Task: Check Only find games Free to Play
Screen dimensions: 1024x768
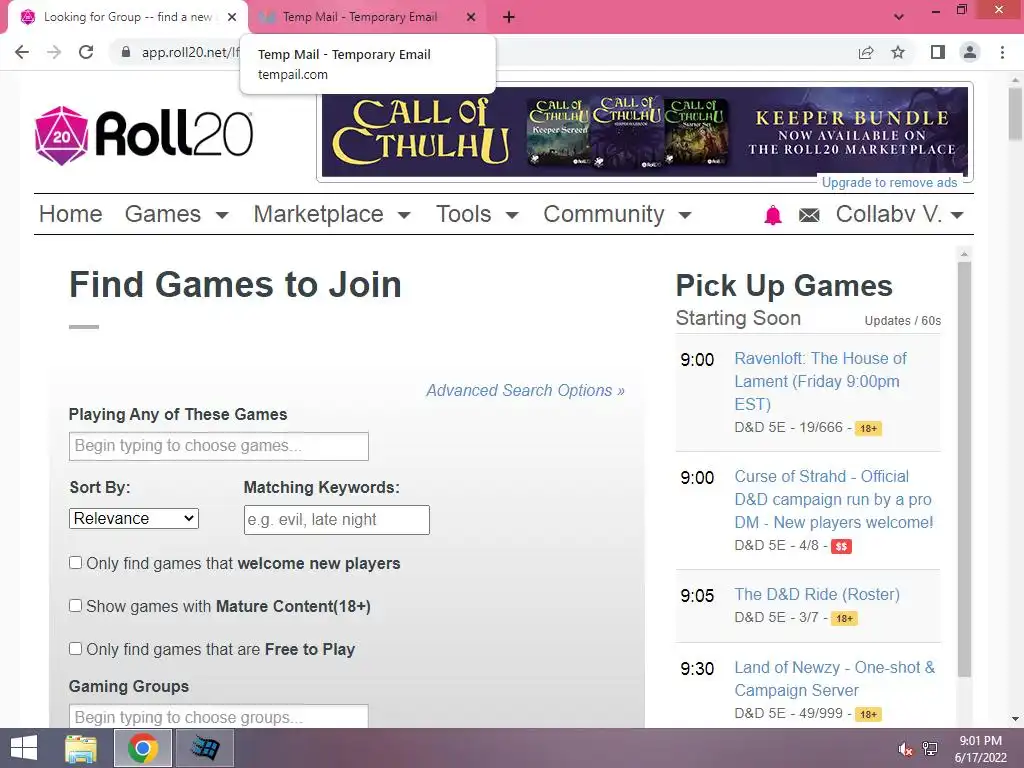Action: click(x=76, y=648)
